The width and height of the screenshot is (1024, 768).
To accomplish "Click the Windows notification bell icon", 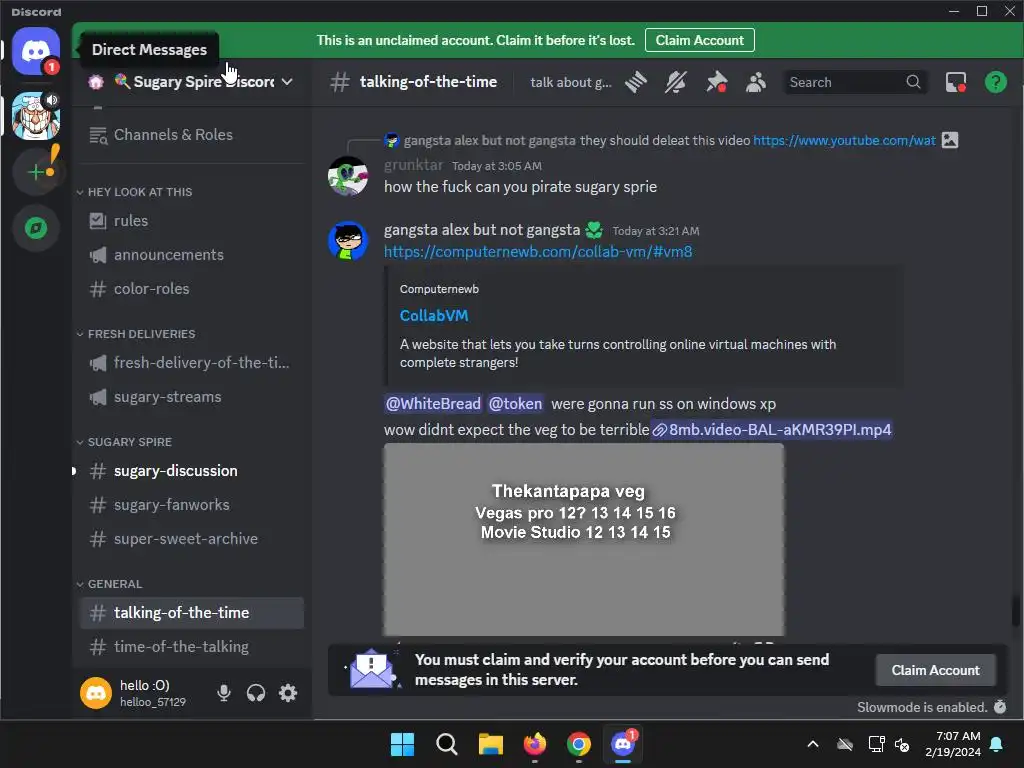I will tap(996, 744).
